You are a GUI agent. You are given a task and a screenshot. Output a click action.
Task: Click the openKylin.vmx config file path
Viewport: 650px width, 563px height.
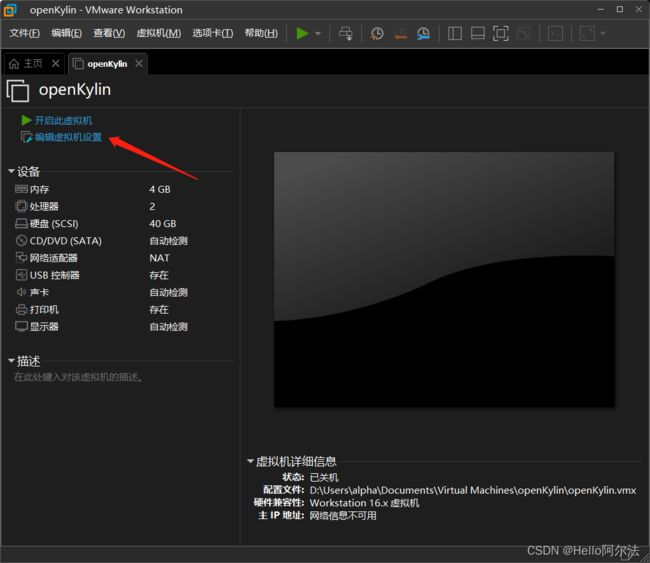(x=473, y=490)
